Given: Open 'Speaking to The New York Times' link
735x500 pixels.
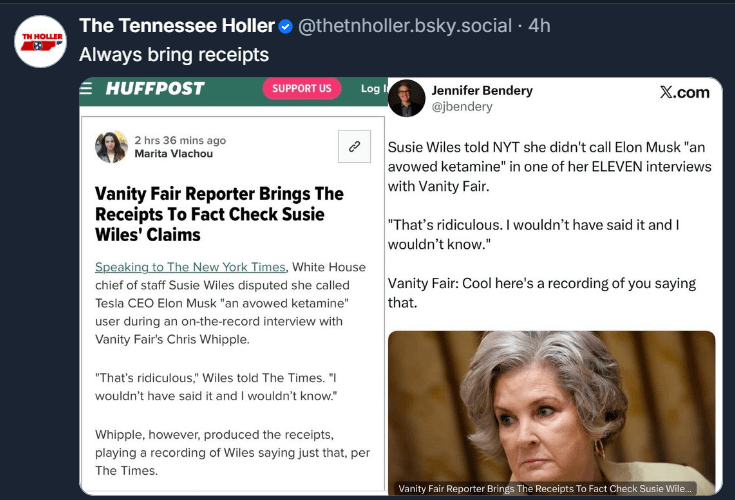Looking at the screenshot, I should point(191,267).
